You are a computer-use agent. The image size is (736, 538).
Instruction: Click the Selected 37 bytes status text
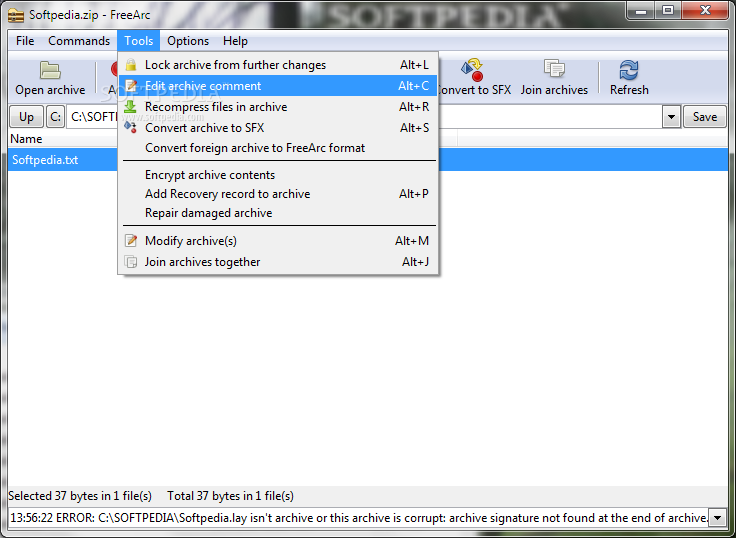pyautogui.click(x=80, y=496)
